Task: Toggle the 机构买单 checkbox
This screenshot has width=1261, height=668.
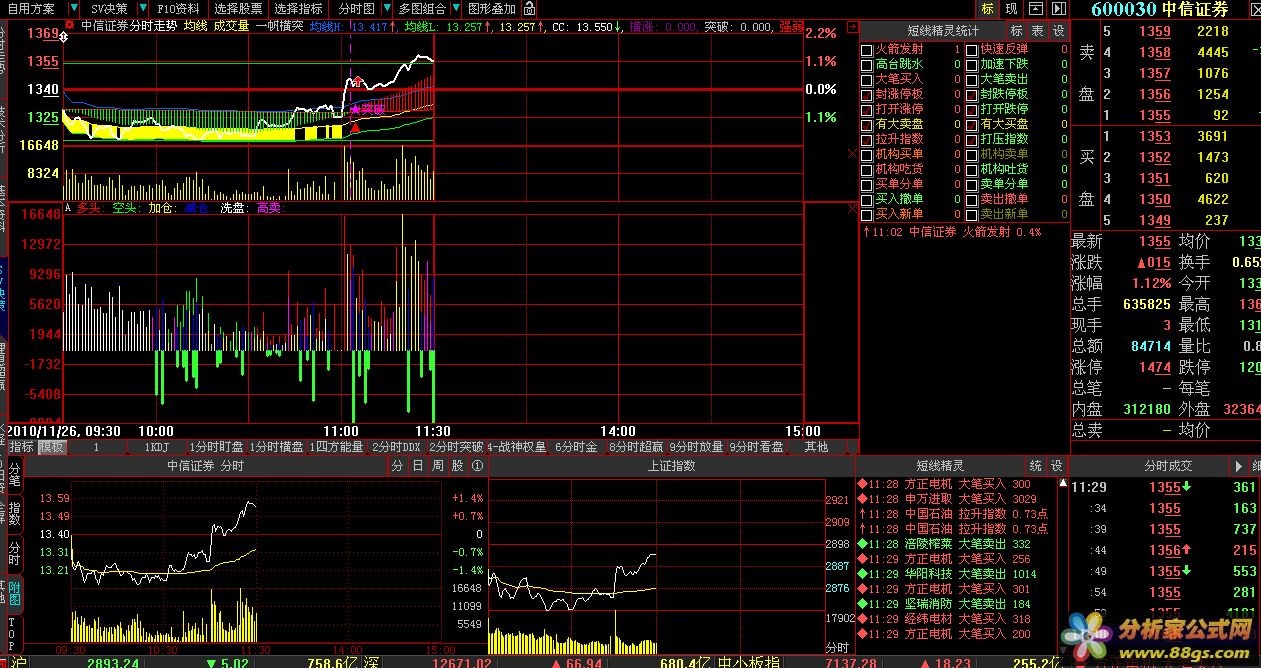Action: click(867, 154)
